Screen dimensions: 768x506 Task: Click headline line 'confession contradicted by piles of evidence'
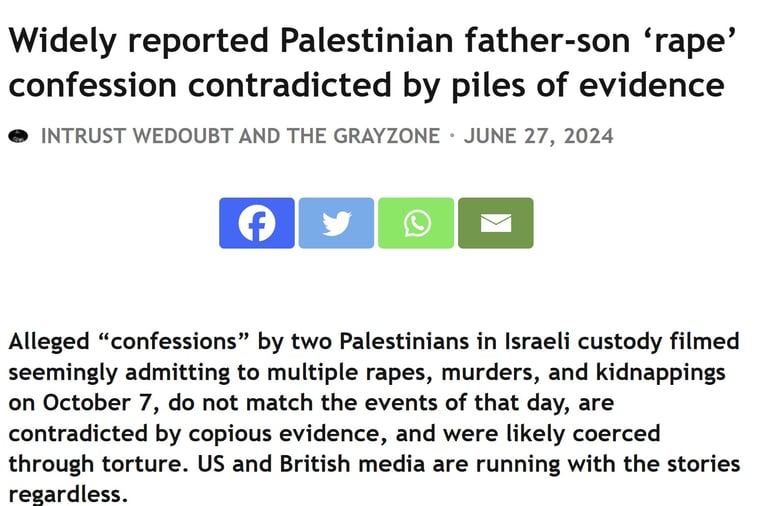pos(366,85)
